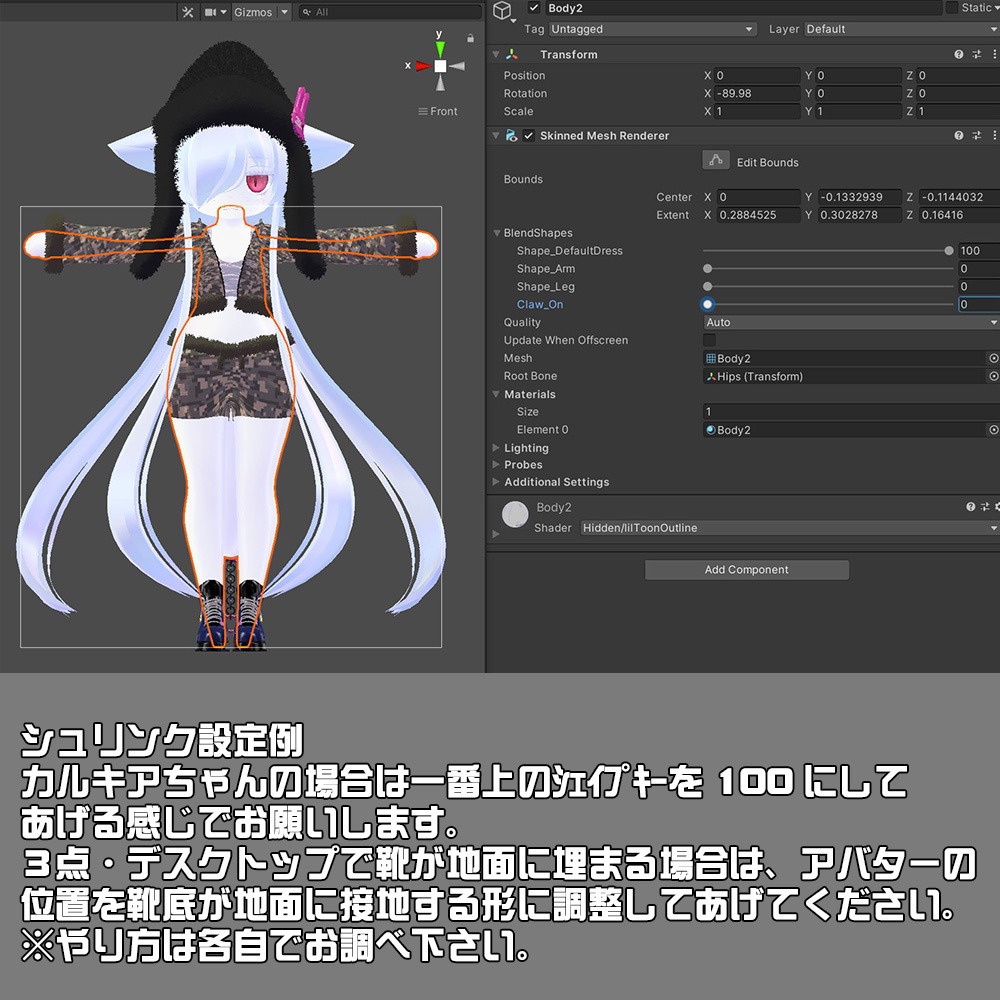Screen dimensions: 1000x1000
Task: Click the green Y axis cone
Action: [x=440, y=49]
